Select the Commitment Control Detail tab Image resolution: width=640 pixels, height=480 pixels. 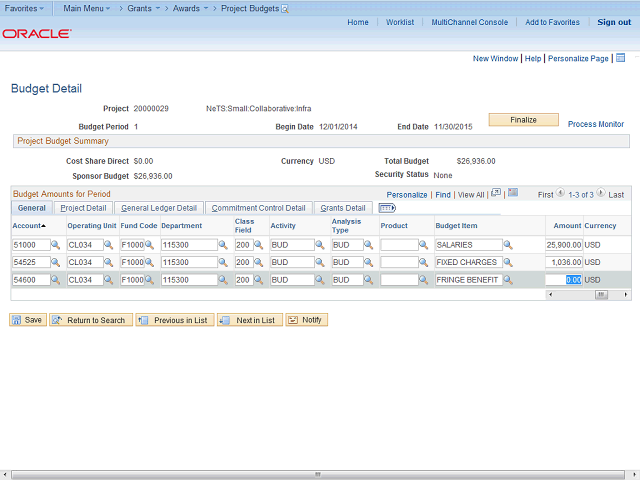pyautogui.click(x=258, y=208)
